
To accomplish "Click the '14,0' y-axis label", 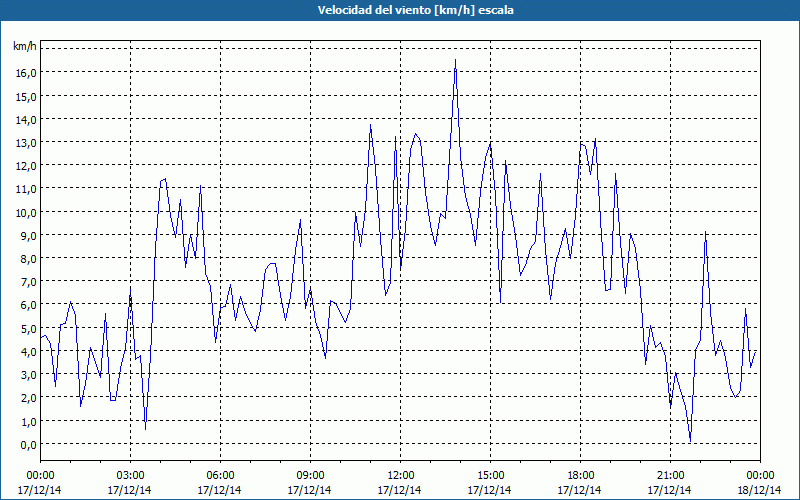I will 26,120.
